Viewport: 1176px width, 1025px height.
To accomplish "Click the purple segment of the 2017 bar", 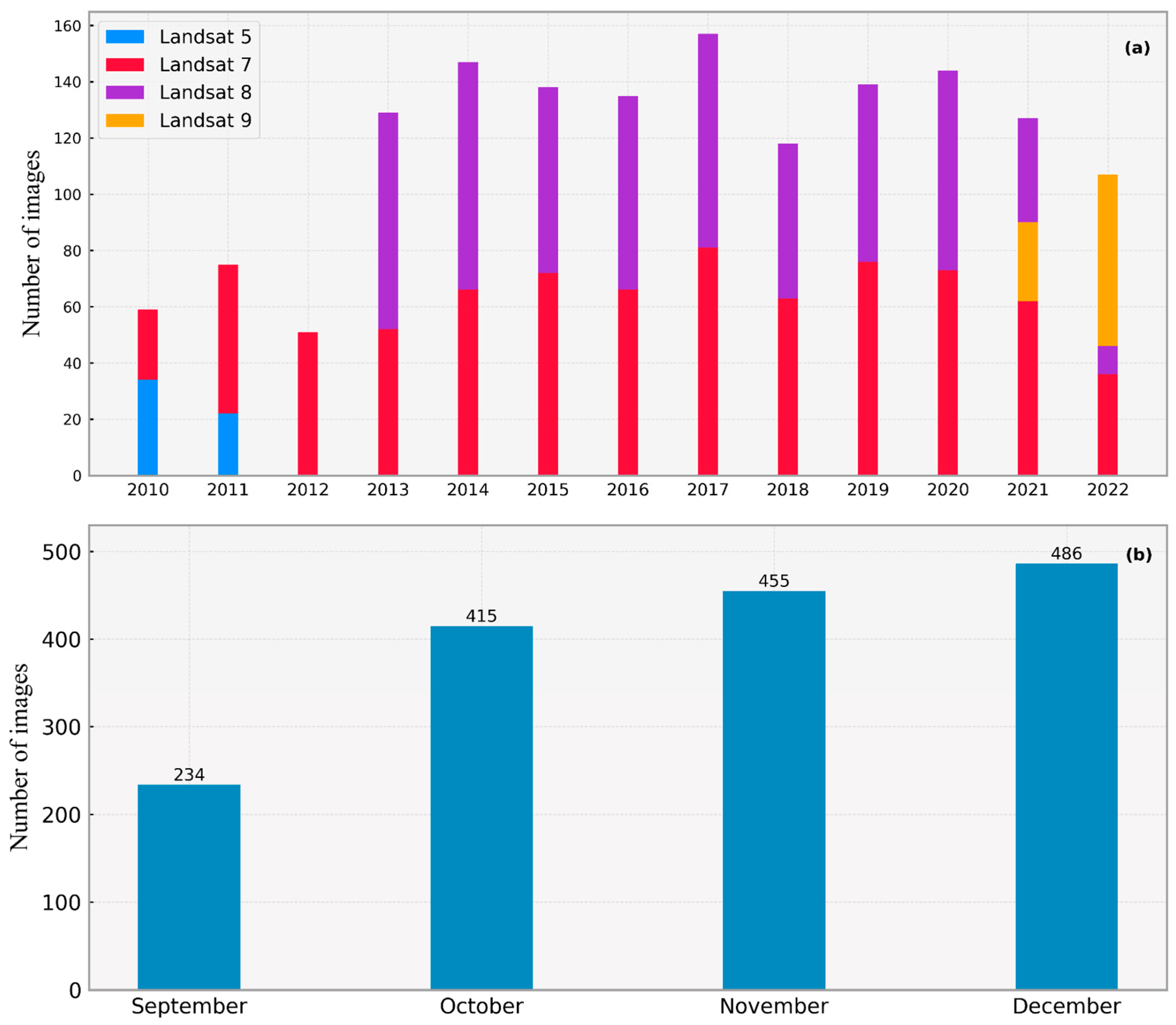I will click(x=707, y=140).
